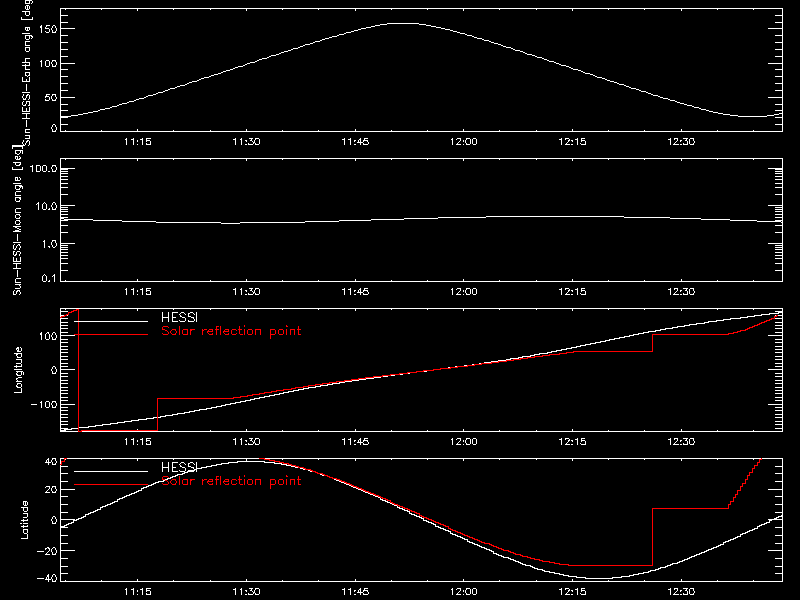
Task: Click Solar reflection point legend in Latitude plot
Action: 231,481
